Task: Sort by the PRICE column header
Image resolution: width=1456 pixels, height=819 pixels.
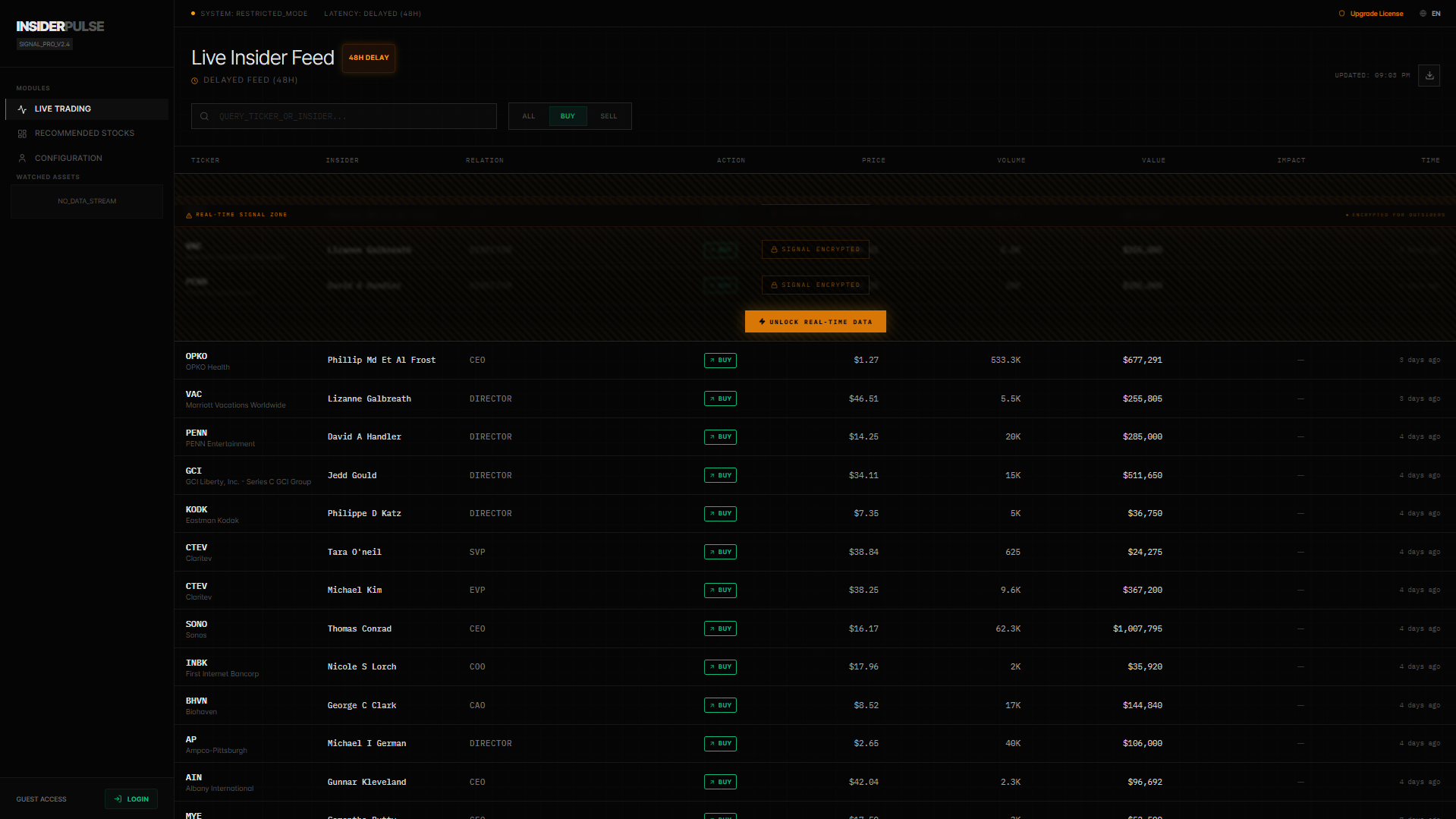Action: (873, 160)
